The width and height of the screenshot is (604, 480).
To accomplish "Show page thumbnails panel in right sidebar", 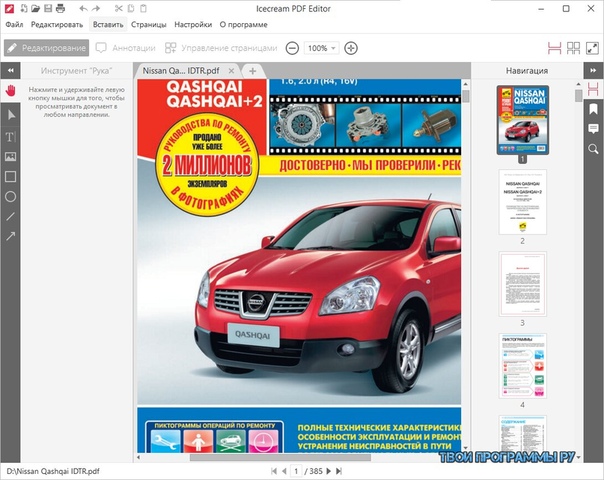I will pos(593,89).
